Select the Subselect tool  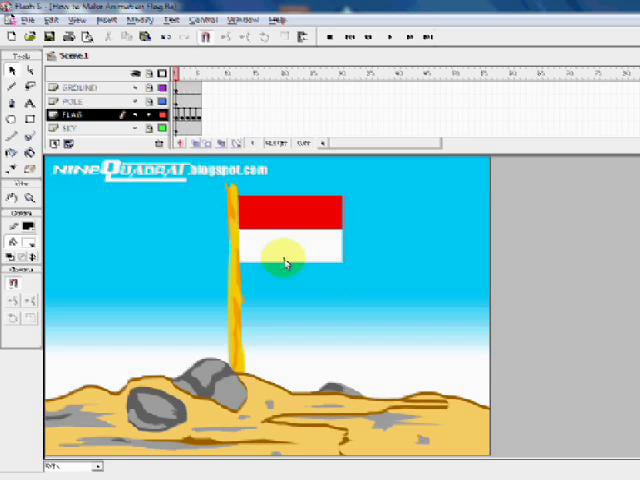(30, 71)
